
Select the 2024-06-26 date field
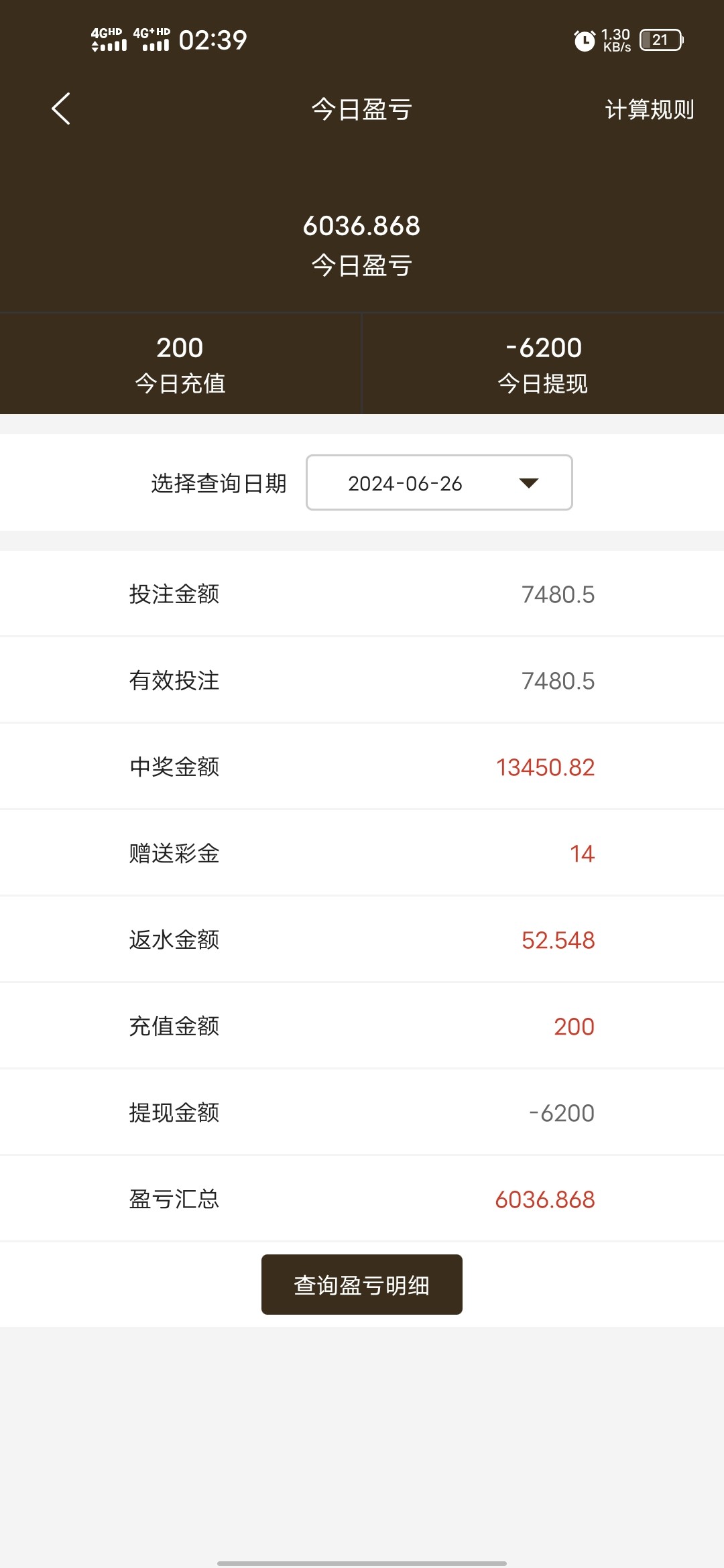click(405, 483)
